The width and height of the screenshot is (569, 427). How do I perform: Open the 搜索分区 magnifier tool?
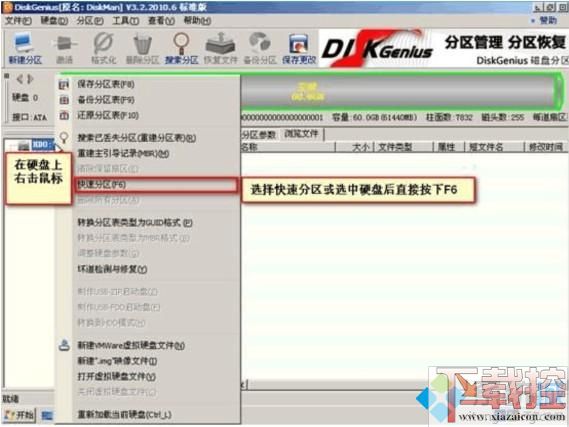pyautogui.click(x=181, y=48)
